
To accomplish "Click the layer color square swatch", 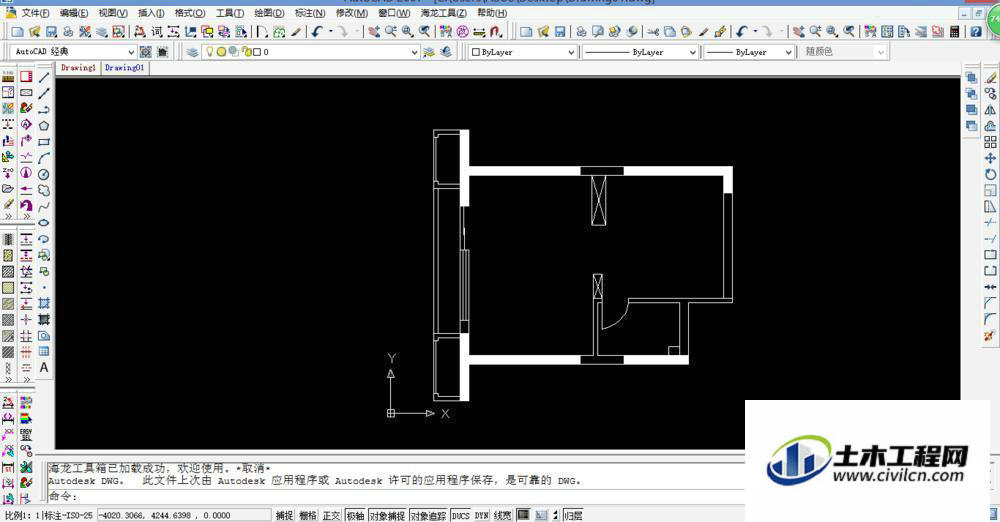I will point(256,52).
